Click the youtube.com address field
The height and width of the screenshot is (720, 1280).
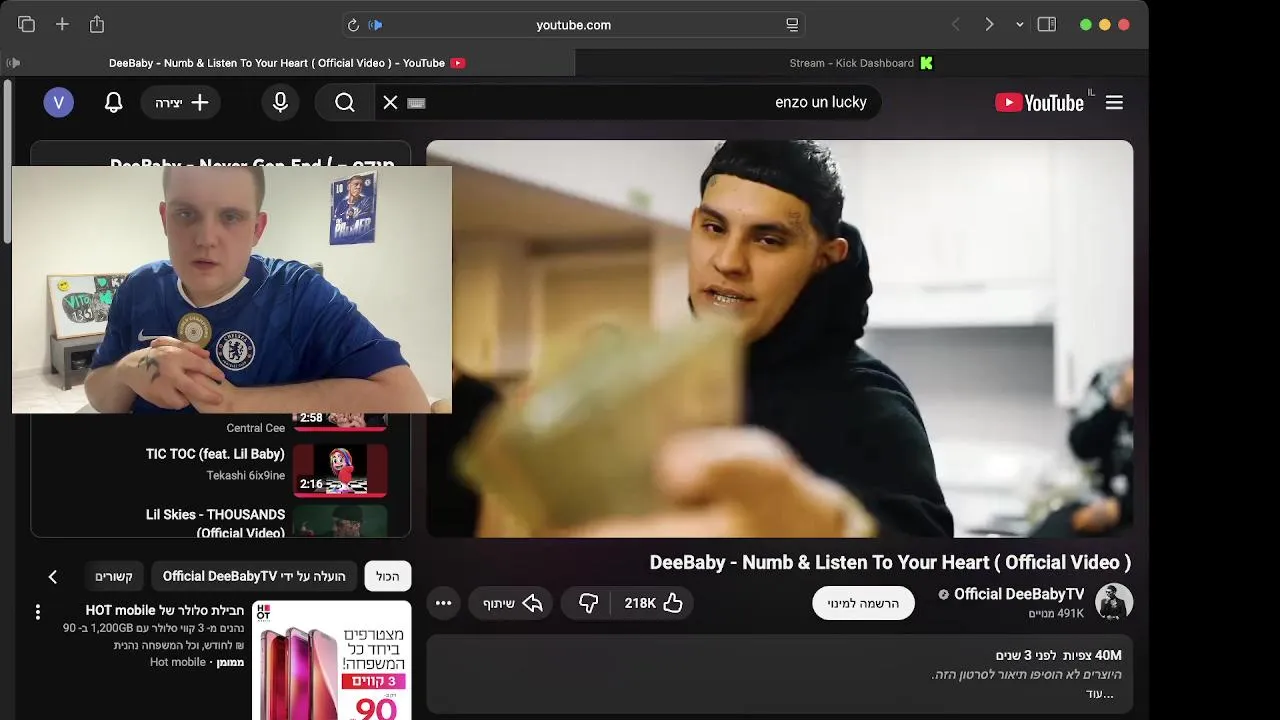(574, 25)
